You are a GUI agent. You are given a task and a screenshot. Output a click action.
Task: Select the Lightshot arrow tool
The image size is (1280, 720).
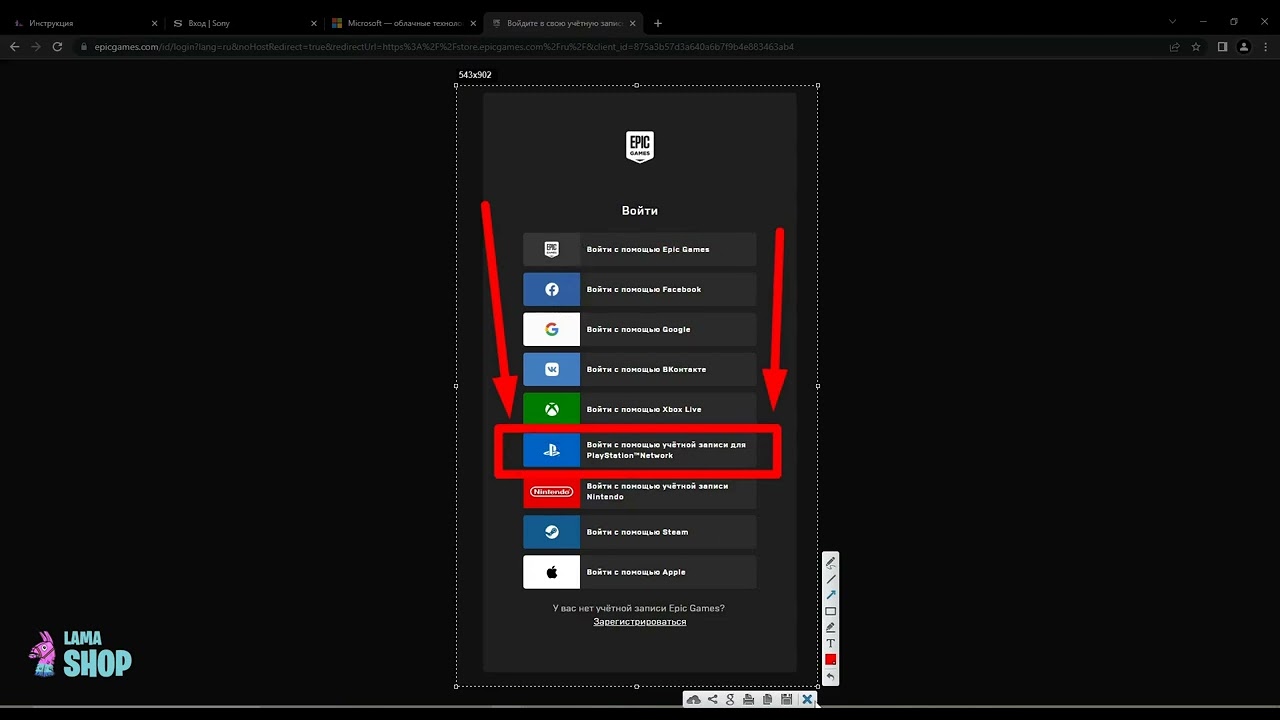(830, 595)
